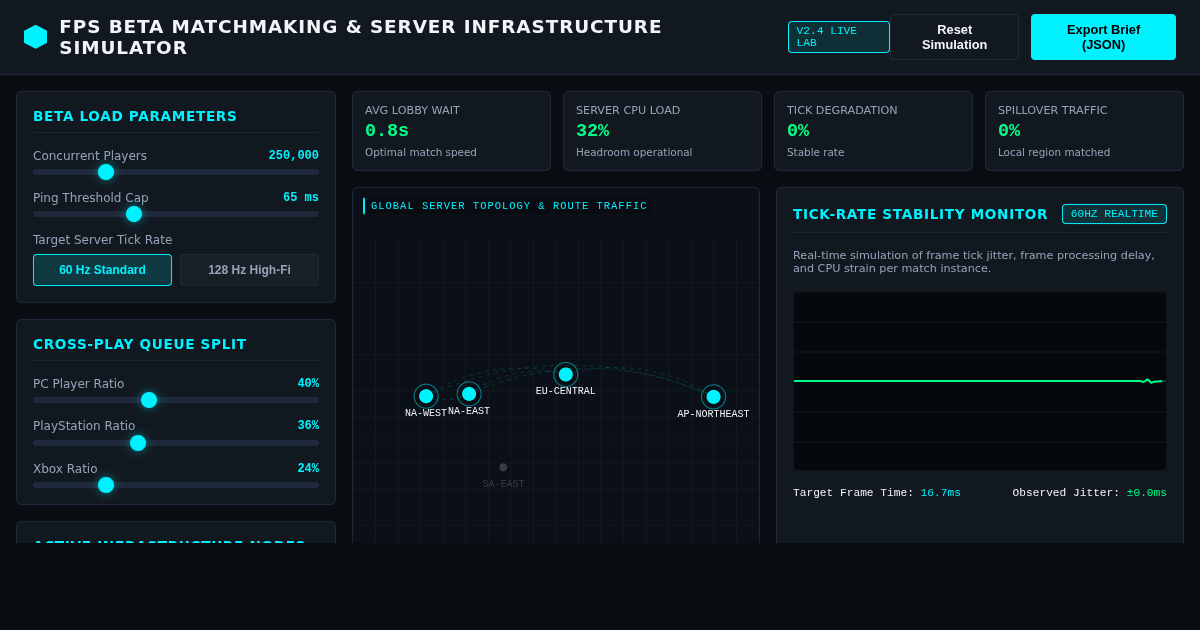Open the Server CPU Load metric card
The image size is (1200, 630).
click(x=662, y=131)
